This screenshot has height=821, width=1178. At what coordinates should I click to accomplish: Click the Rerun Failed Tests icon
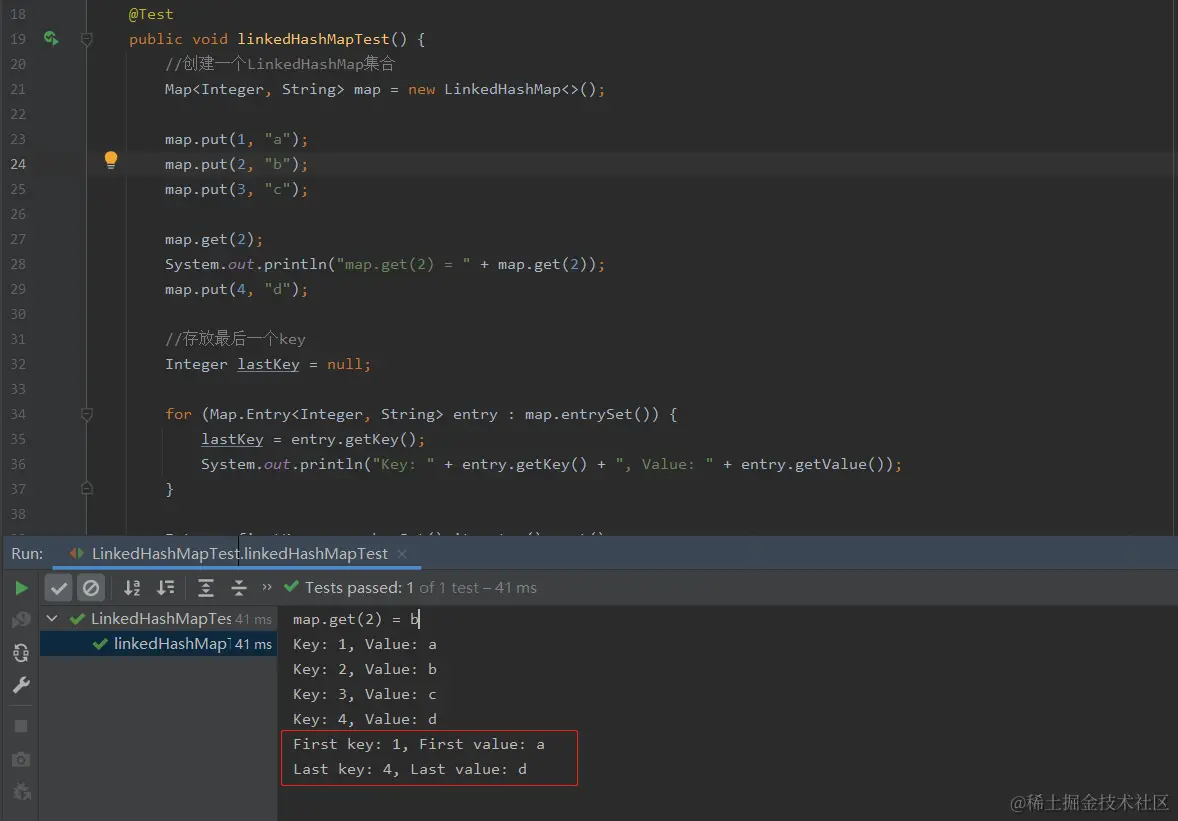[21, 619]
